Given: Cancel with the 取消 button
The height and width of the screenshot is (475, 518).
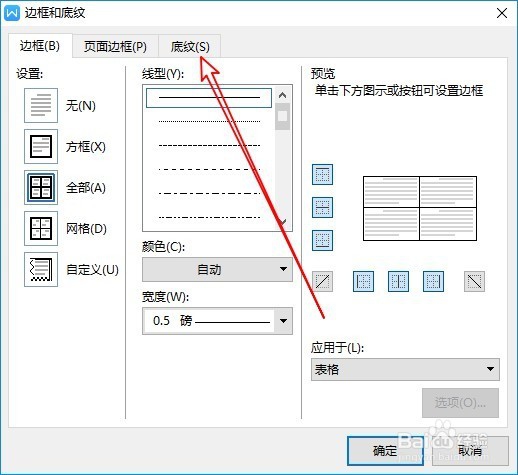Looking at the screenshot, I should [x=470, y=451].
